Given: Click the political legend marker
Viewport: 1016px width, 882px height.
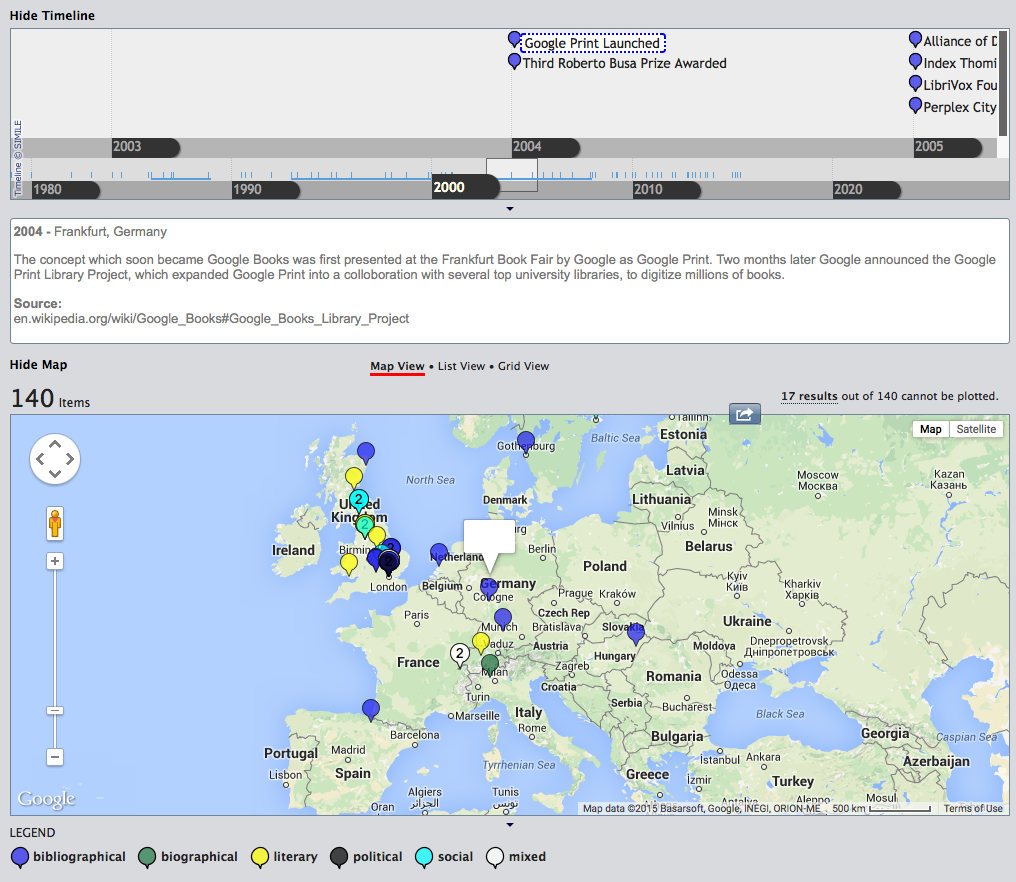Looking at the screenshot, I should pyautogui.click(x=339, y=857).
